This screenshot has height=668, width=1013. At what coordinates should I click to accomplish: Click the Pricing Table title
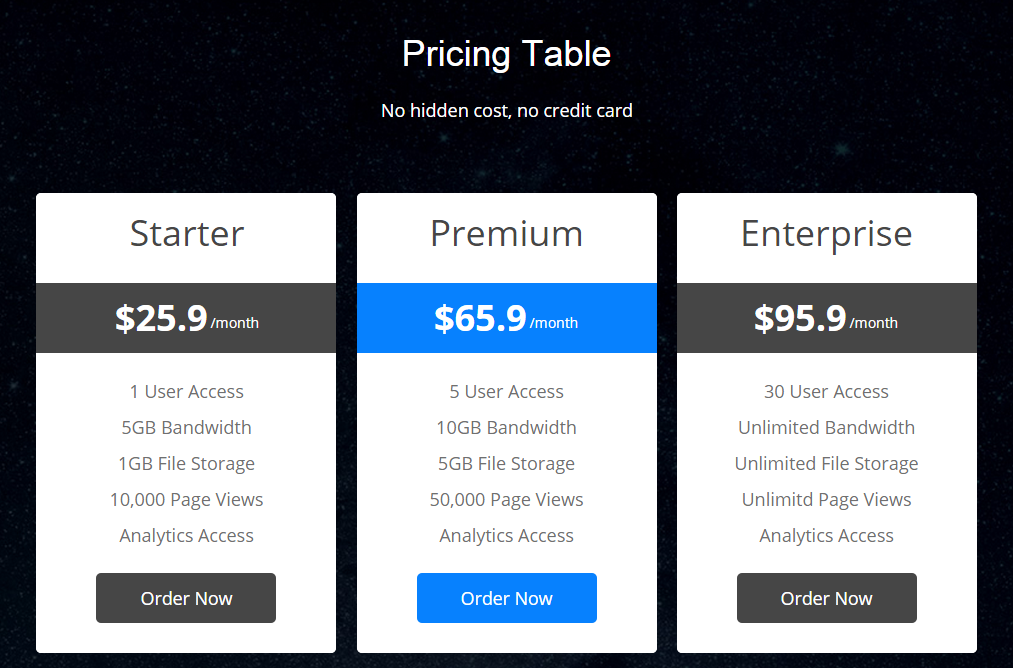click(506, 54)
